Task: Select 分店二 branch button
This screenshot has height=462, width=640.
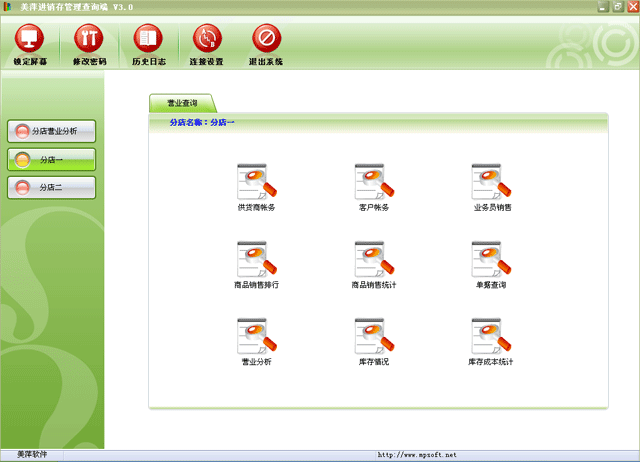Action: [52, 187]
